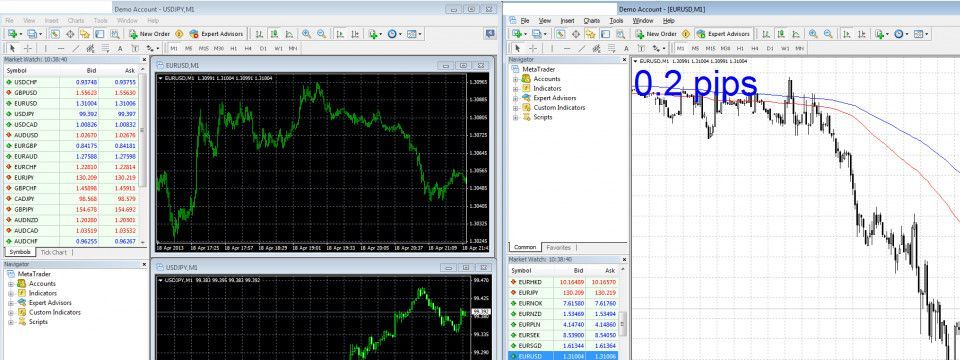Draw trendline tool in right window

click(582, 48)
